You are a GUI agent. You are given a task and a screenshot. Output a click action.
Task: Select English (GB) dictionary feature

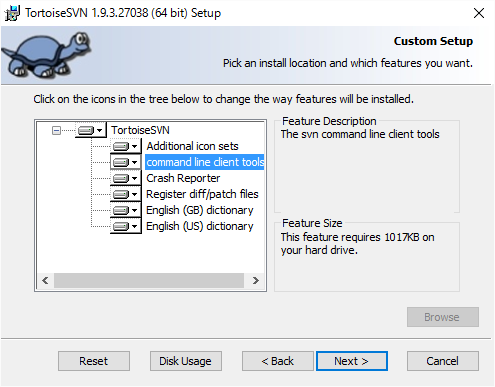pos(200,210)
